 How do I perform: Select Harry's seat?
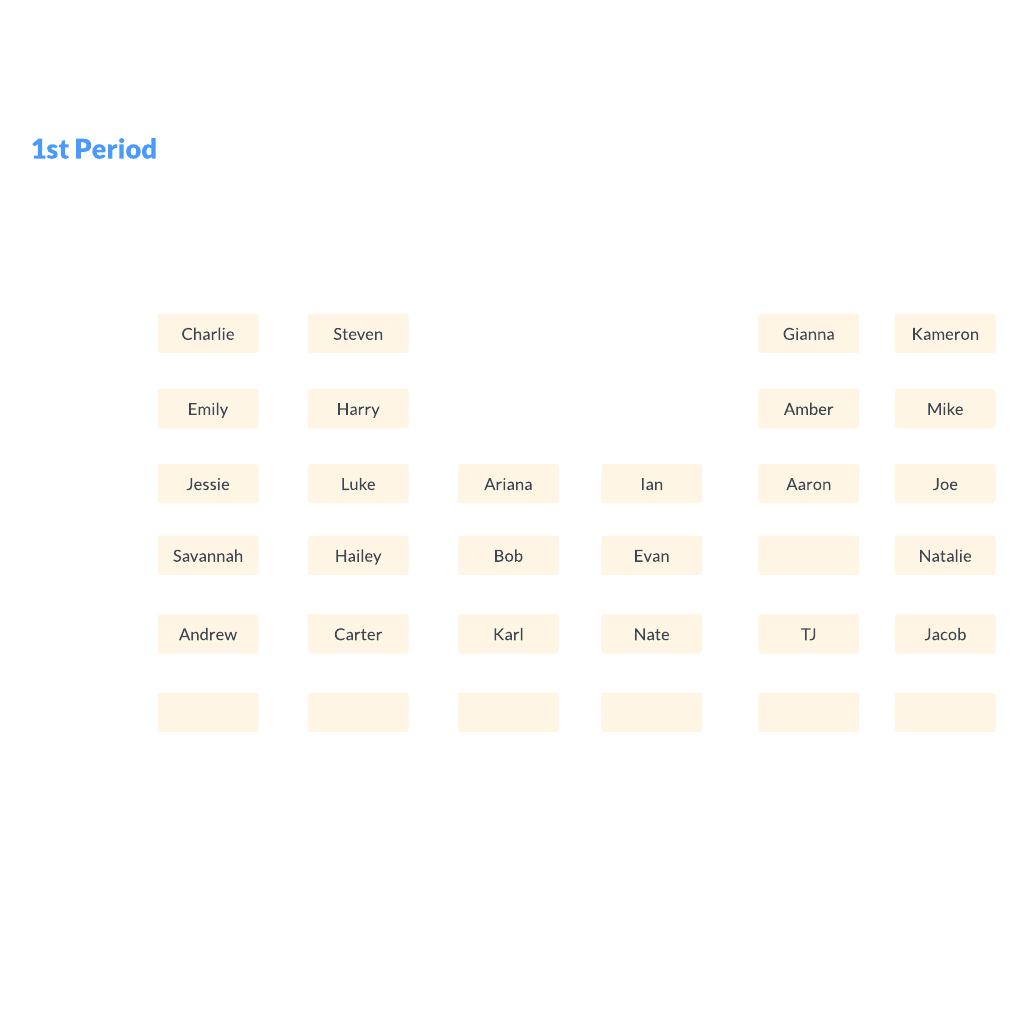pyautogui.click(x=358, y=409)
